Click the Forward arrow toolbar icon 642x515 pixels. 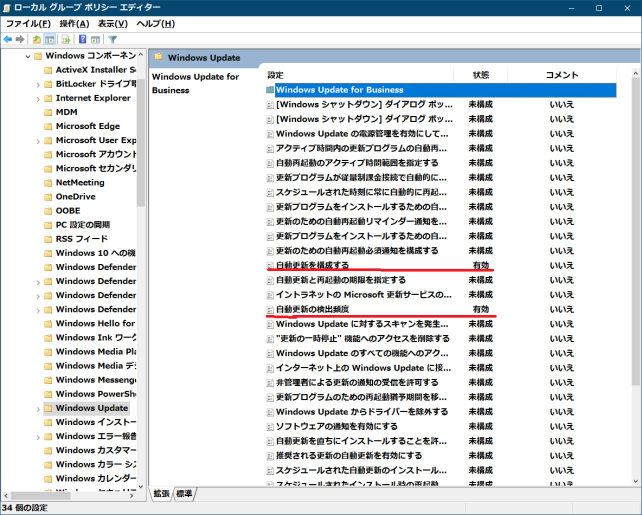click(x=20, y=39)
